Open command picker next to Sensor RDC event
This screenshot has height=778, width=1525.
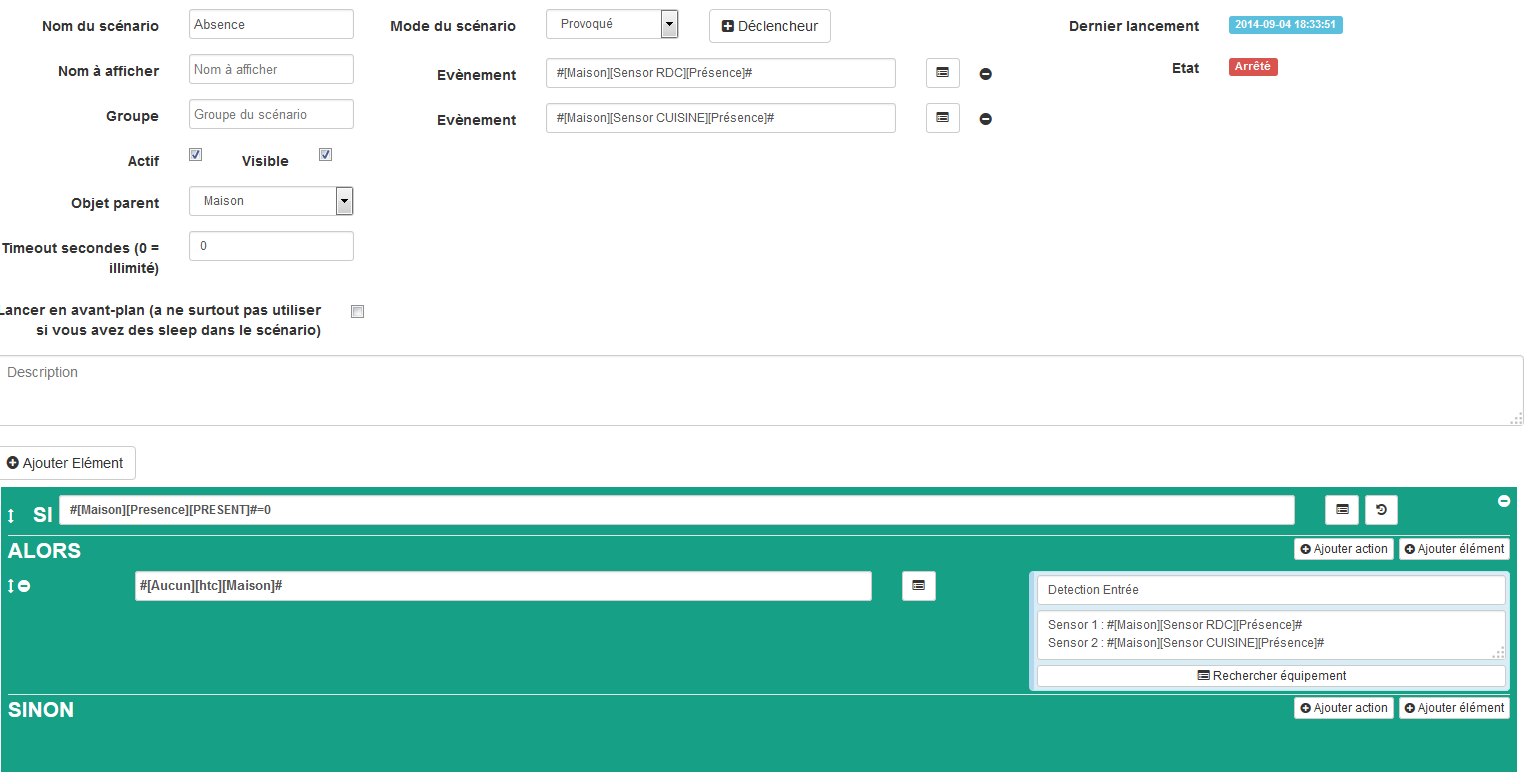click(x=942, y=73)
